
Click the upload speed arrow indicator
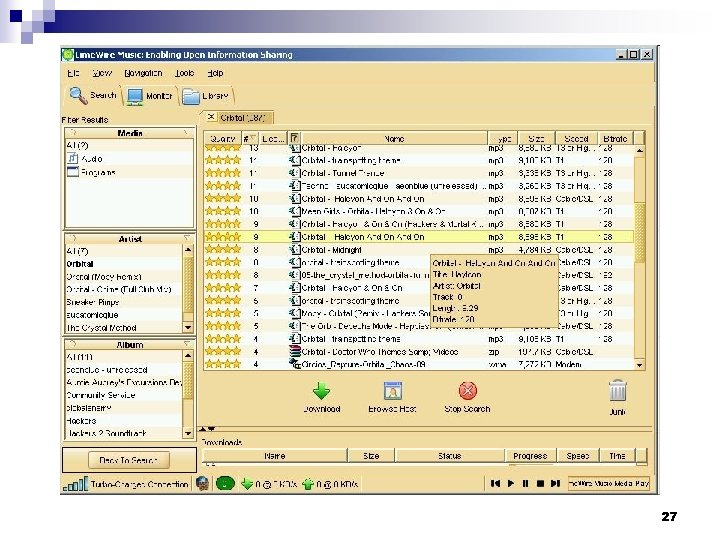coord(308,484)
